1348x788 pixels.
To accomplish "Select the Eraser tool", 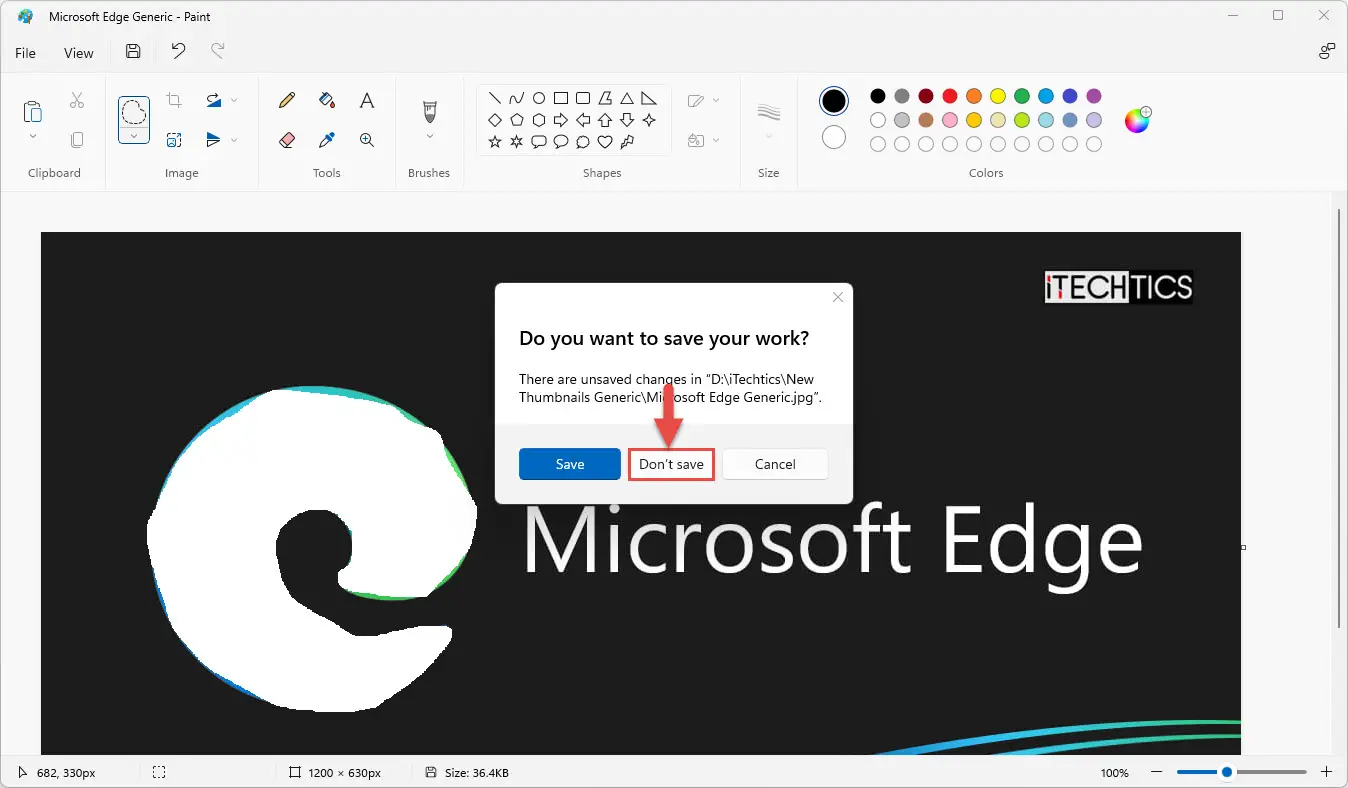I will (x=287, y=140).
